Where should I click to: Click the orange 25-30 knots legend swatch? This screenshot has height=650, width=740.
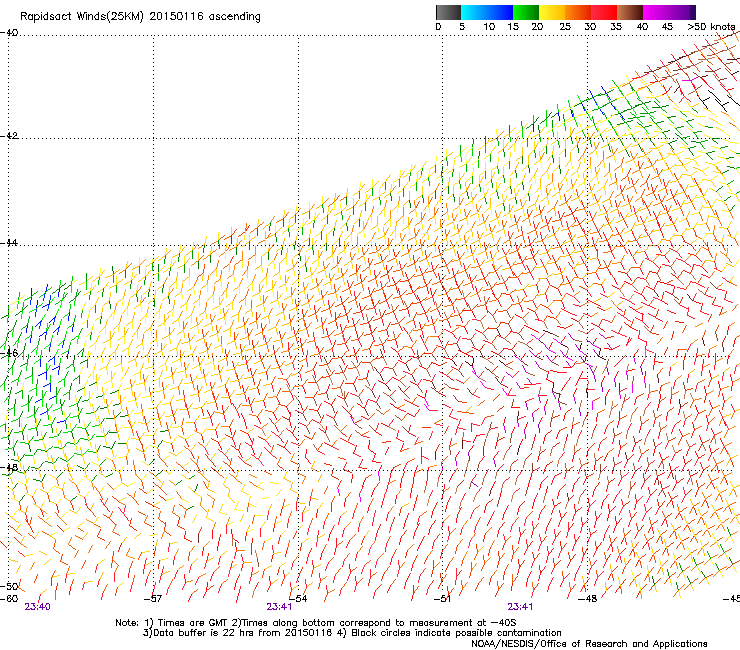(x=578, y=12)
